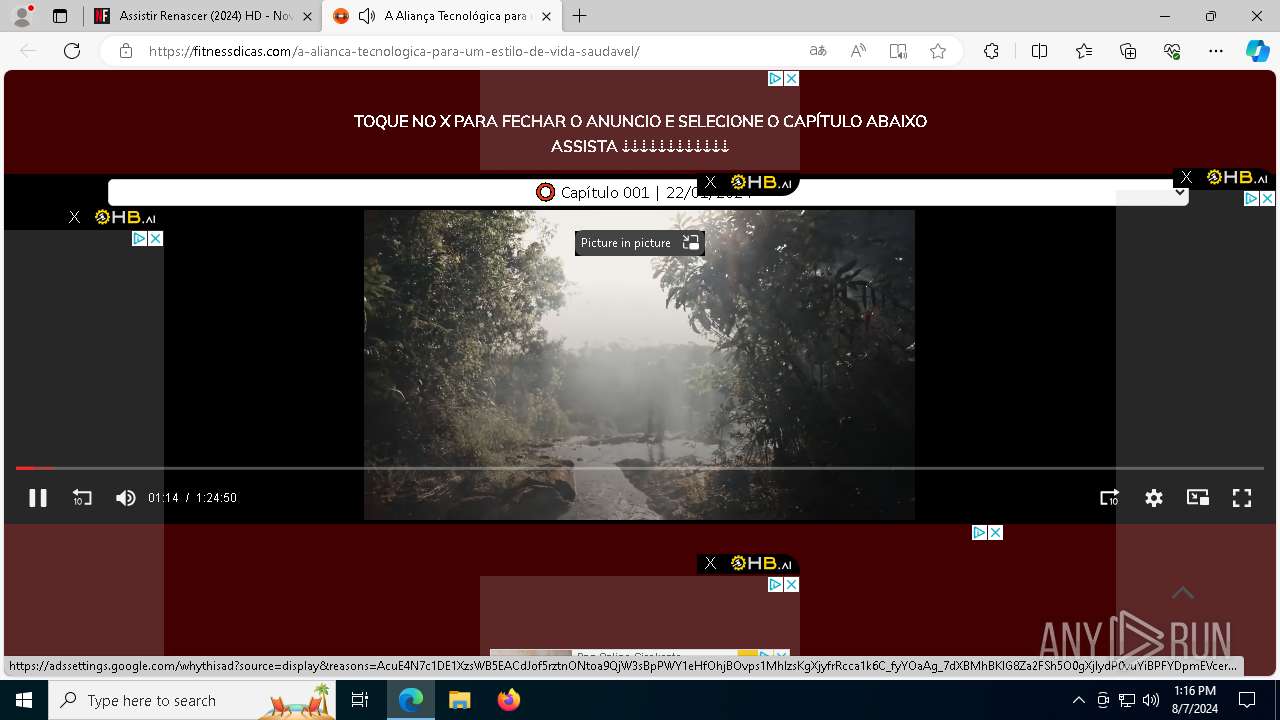Screen dimensions: 1280x720
Task: Pause the video playback
Action: 38,498
